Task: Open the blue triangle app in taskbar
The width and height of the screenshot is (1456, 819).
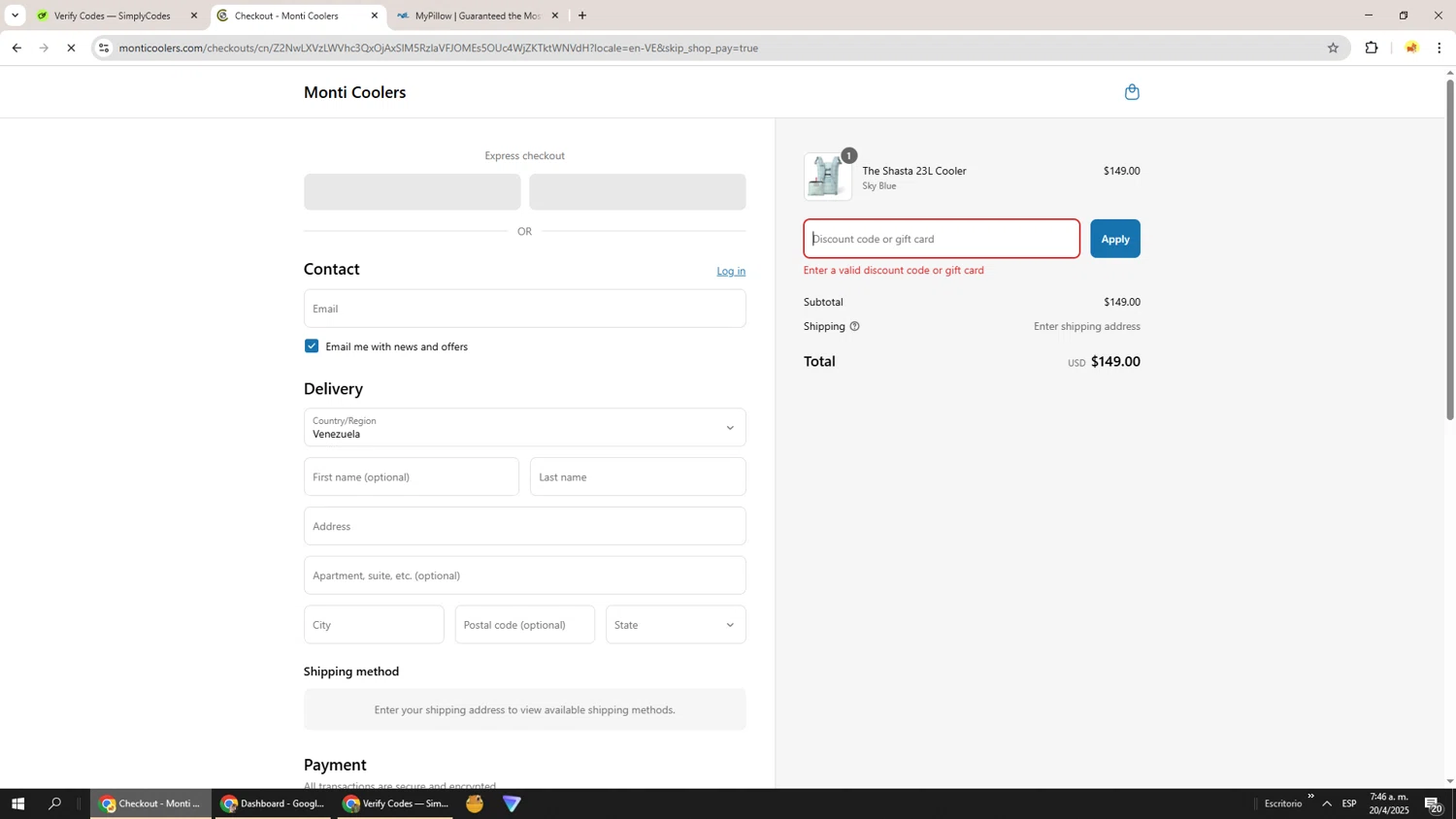Action: [513, 803]
